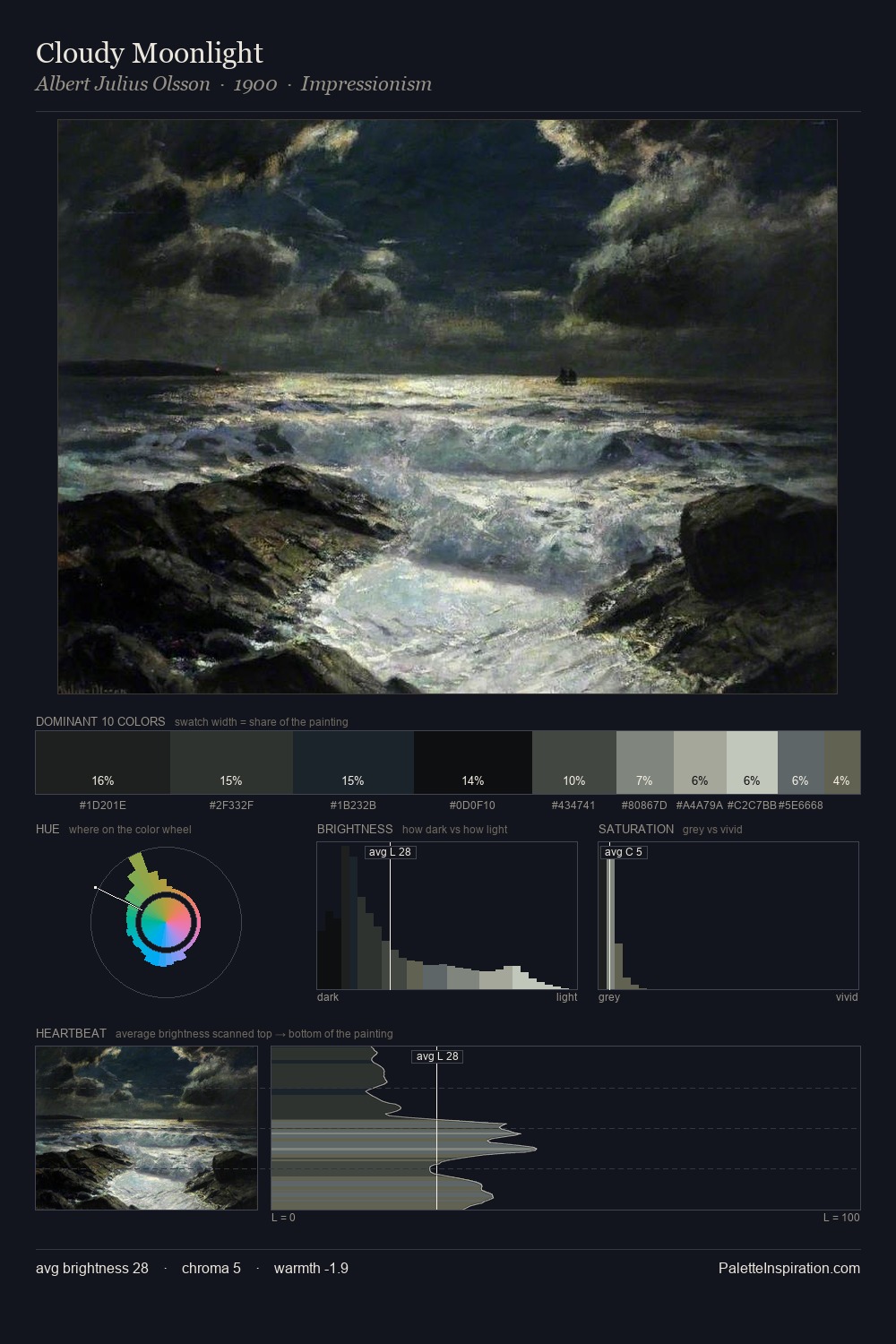Viewport: 896px width, 1344px height.
Task: Click the Cloudy Moonlight title
Action: point(150,54)
